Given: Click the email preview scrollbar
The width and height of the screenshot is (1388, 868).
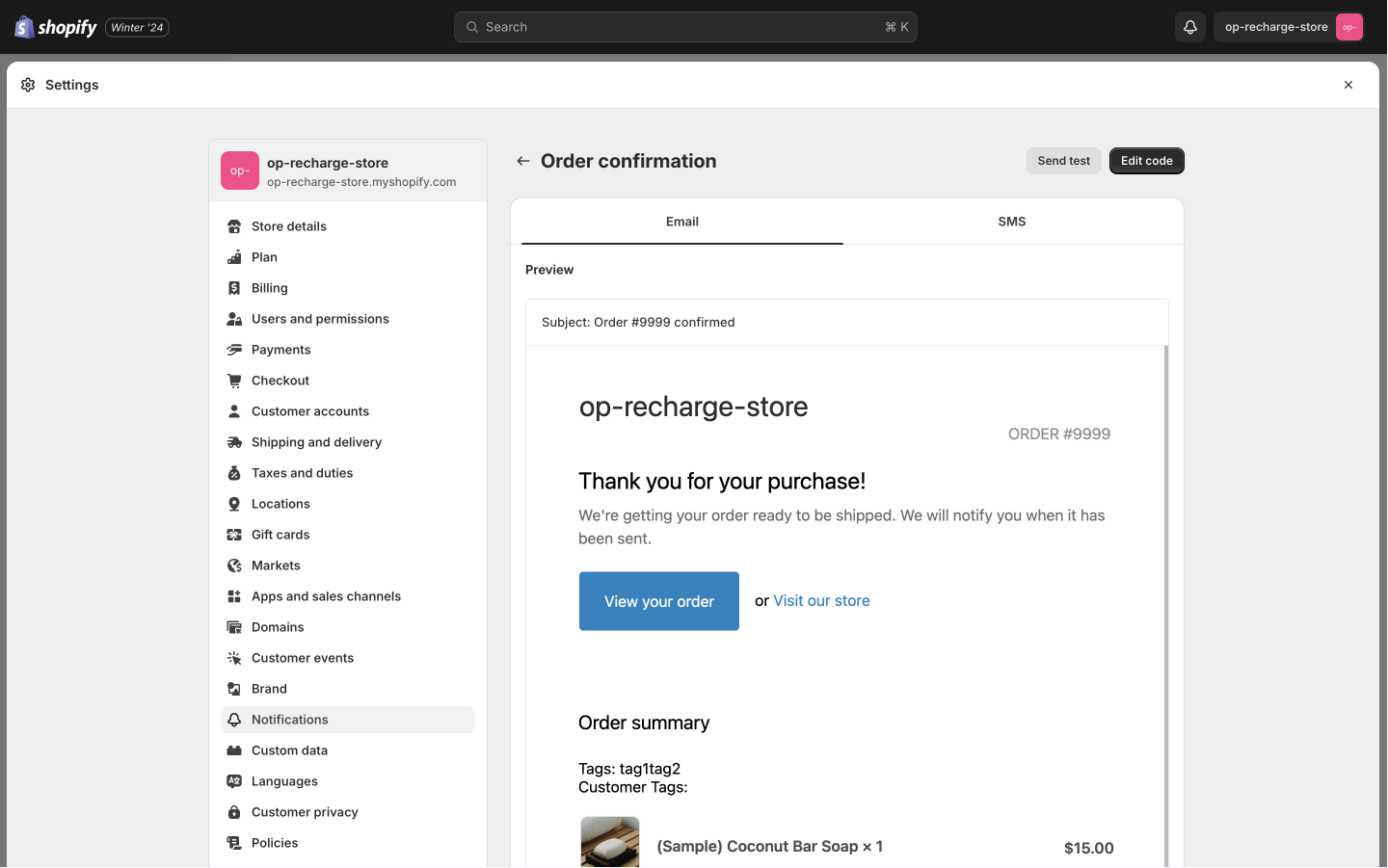Looking at the screenshot, I should [1166, 607].
